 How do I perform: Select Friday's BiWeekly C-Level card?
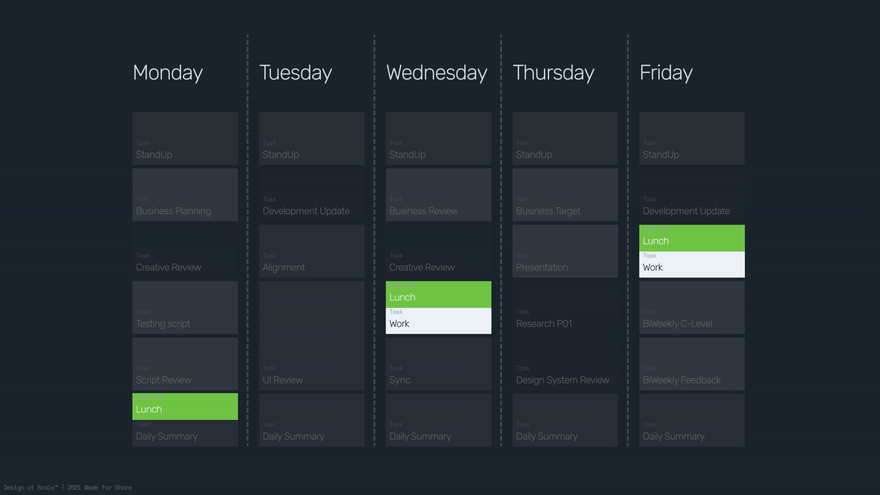tap(692, 308)
